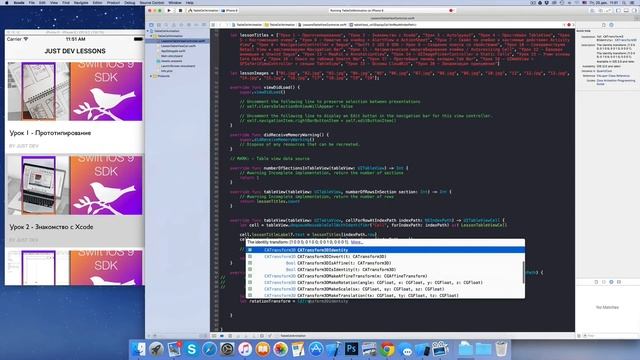Switch to the Version editor button
Screen dimensions: 640x360
608,11
